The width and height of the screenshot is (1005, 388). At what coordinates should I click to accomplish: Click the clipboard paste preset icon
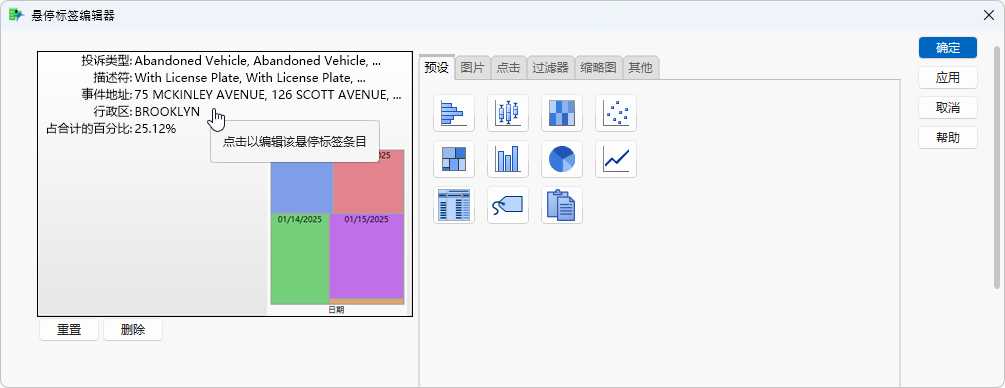(x=561, y=205)
